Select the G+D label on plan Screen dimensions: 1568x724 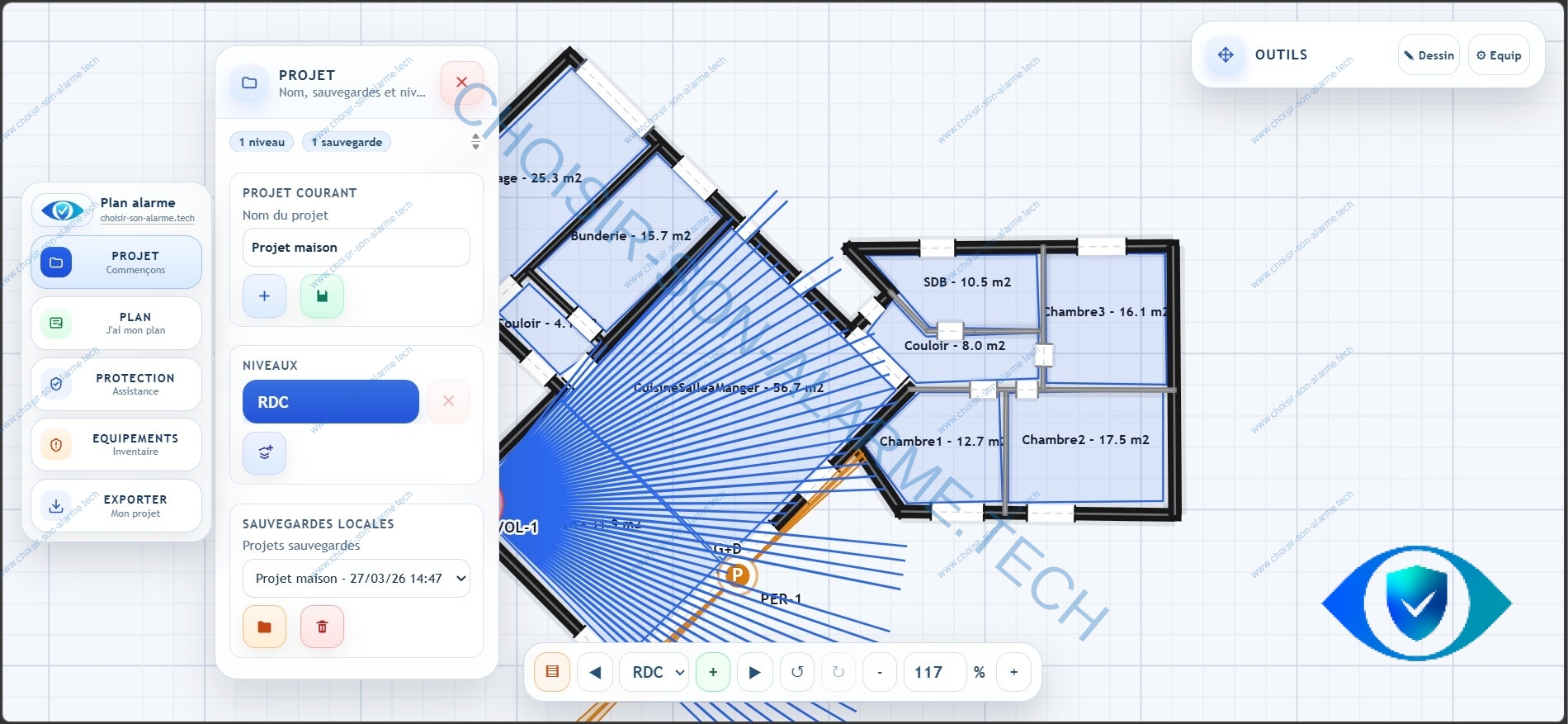[x=727, y=549]
